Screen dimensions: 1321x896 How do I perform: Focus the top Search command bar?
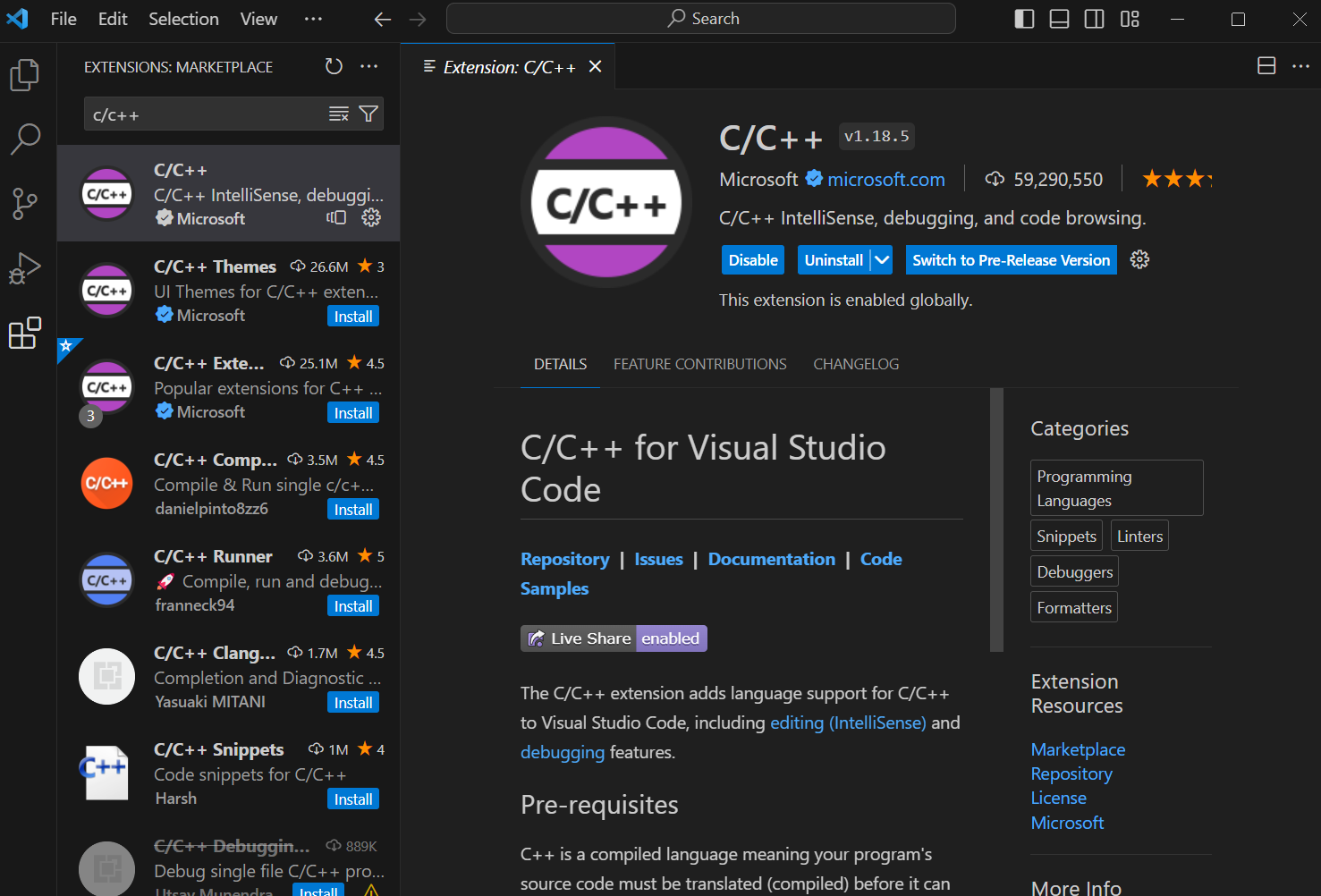(x=701, y=18)
